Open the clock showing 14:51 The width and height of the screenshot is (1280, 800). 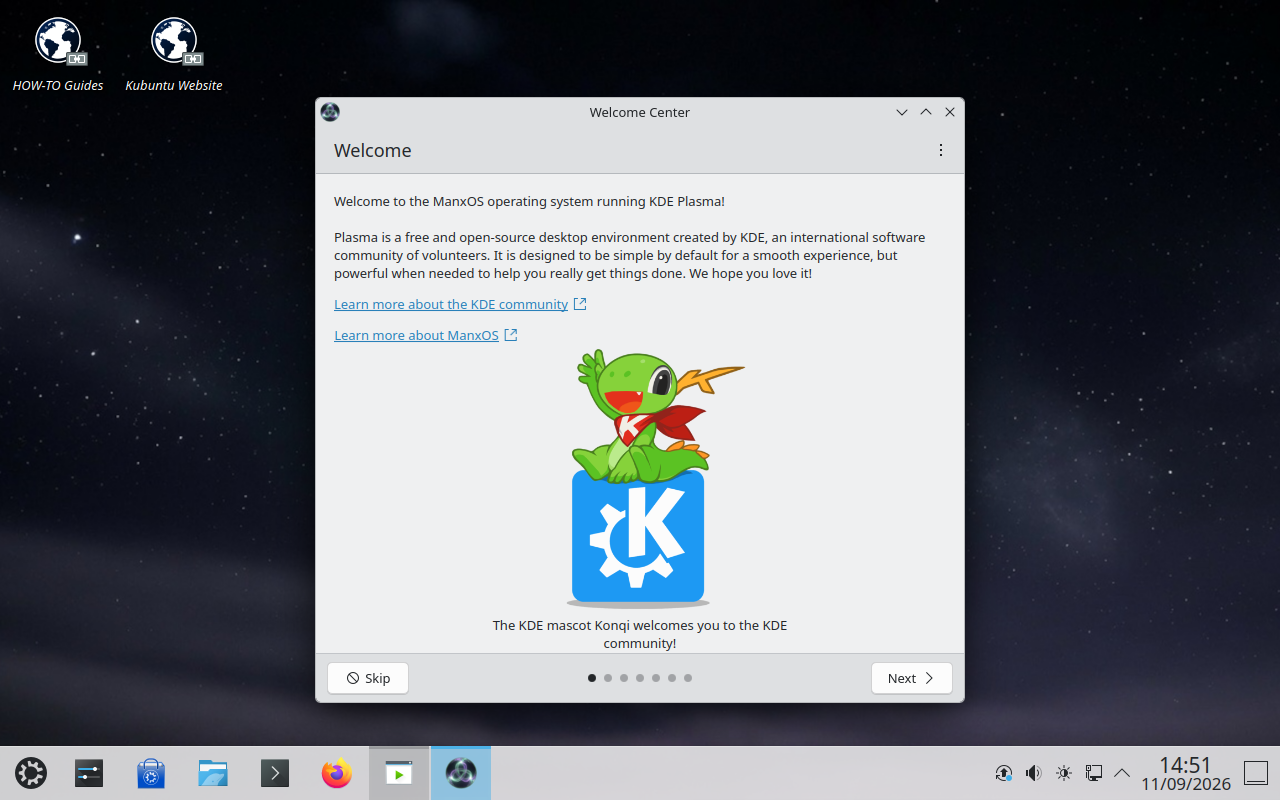tap(1186, 773)
